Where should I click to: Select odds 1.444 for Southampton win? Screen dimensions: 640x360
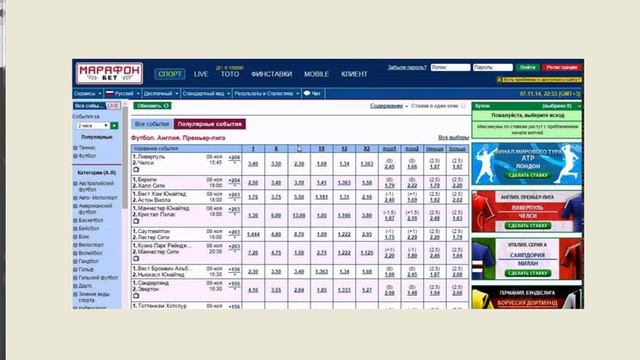(x=253, y=234)
